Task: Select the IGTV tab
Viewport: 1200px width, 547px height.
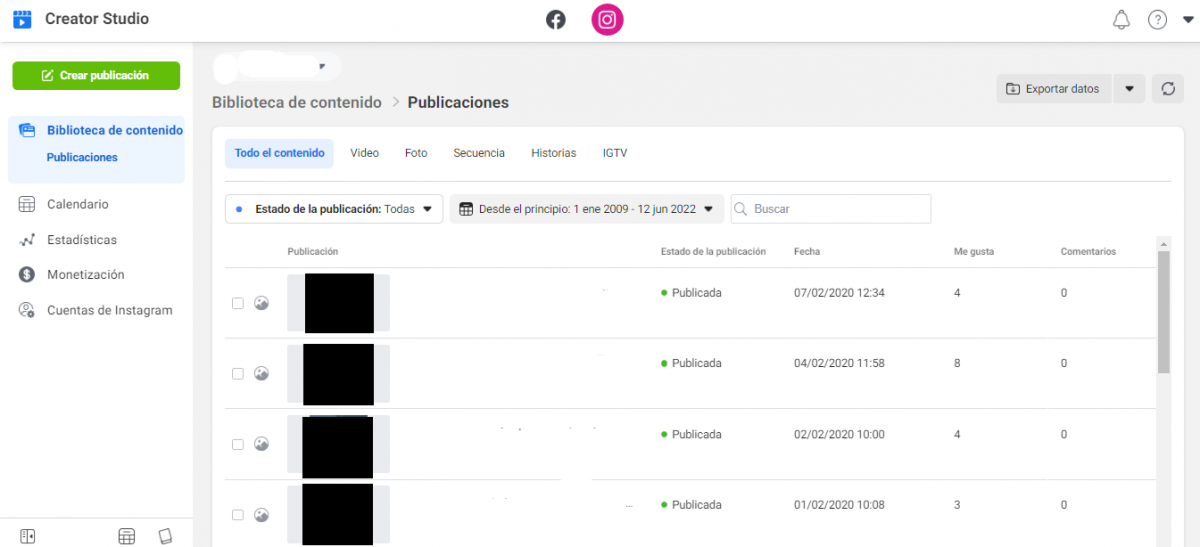Action: (x=615, y=153)
